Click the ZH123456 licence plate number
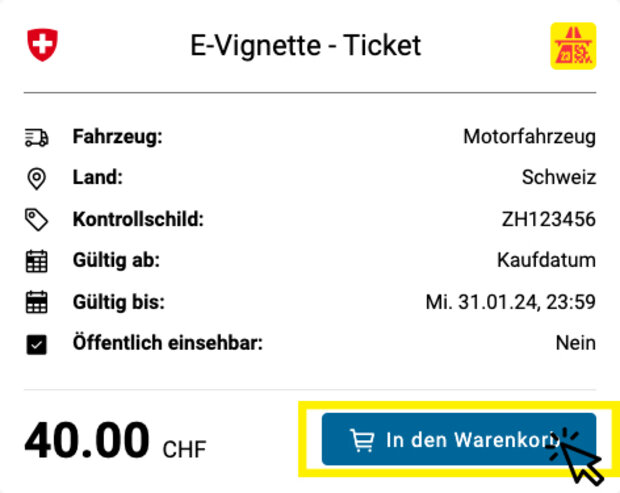620x493 pixels. coord(548,219)
